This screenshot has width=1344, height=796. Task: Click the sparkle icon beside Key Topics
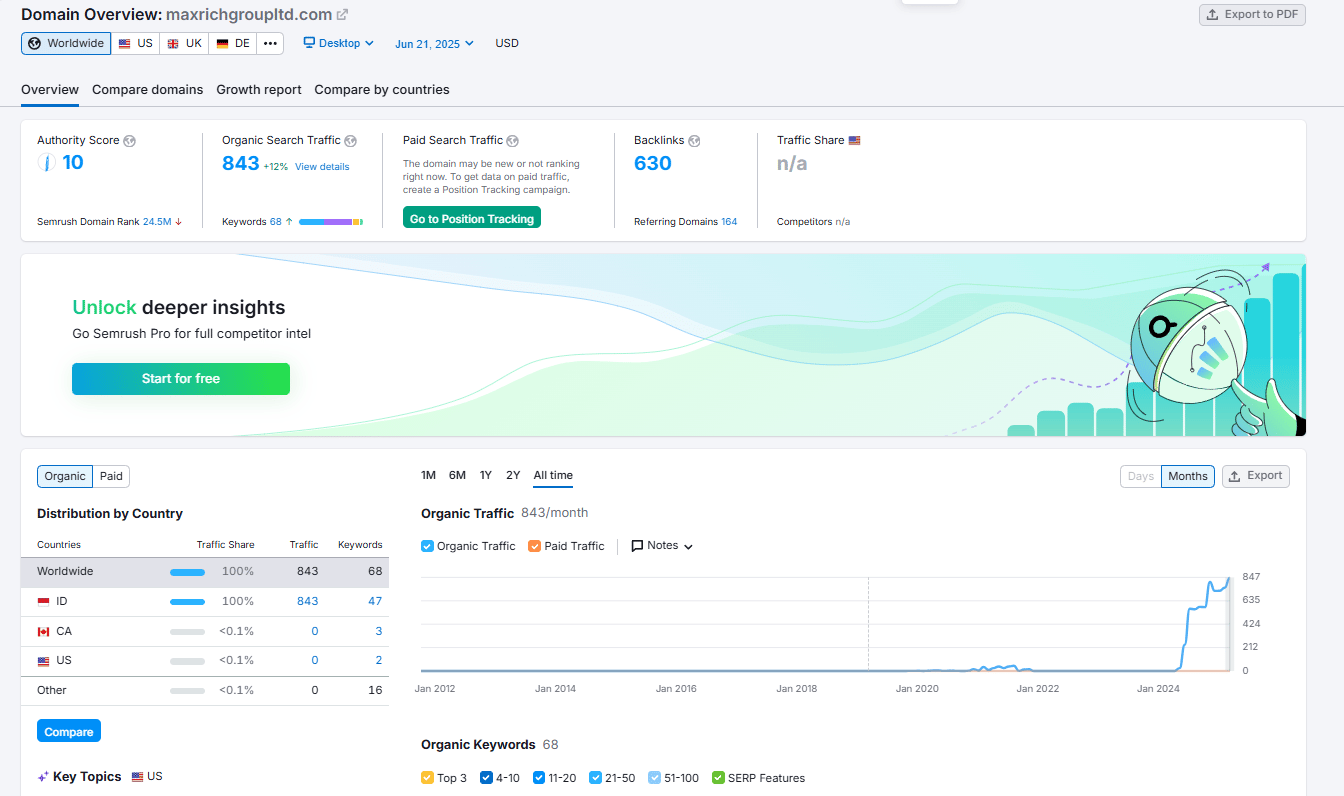click(x=43, y=777)
